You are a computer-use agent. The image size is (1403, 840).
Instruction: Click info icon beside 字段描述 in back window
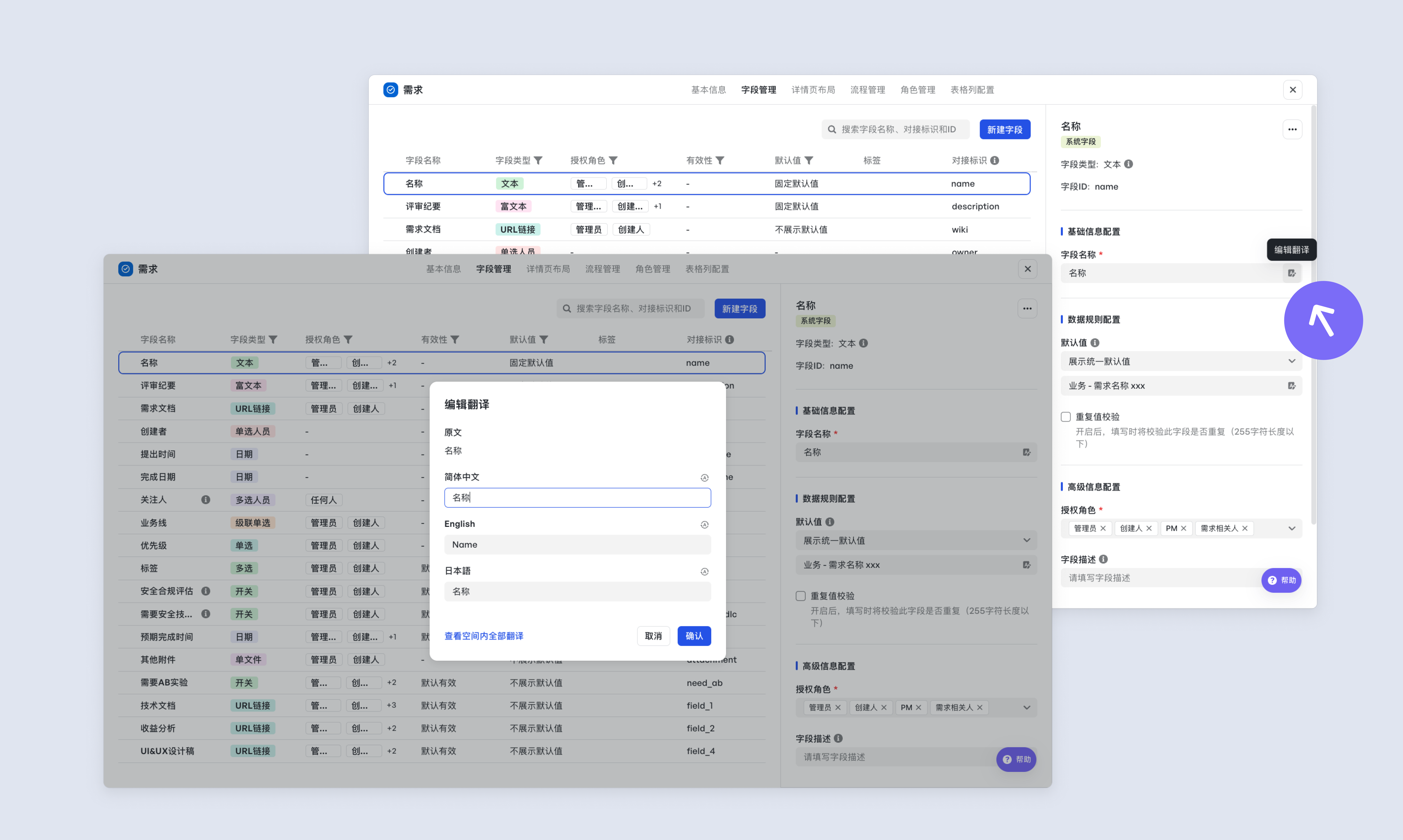pos(1104,559)
